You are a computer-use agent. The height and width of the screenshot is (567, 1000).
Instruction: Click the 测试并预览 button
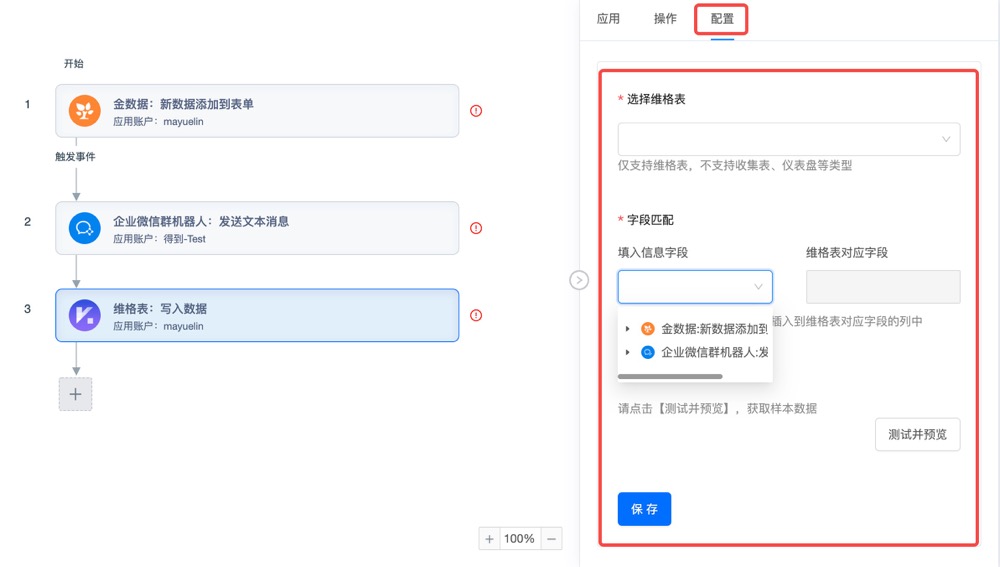pos(918,434)
